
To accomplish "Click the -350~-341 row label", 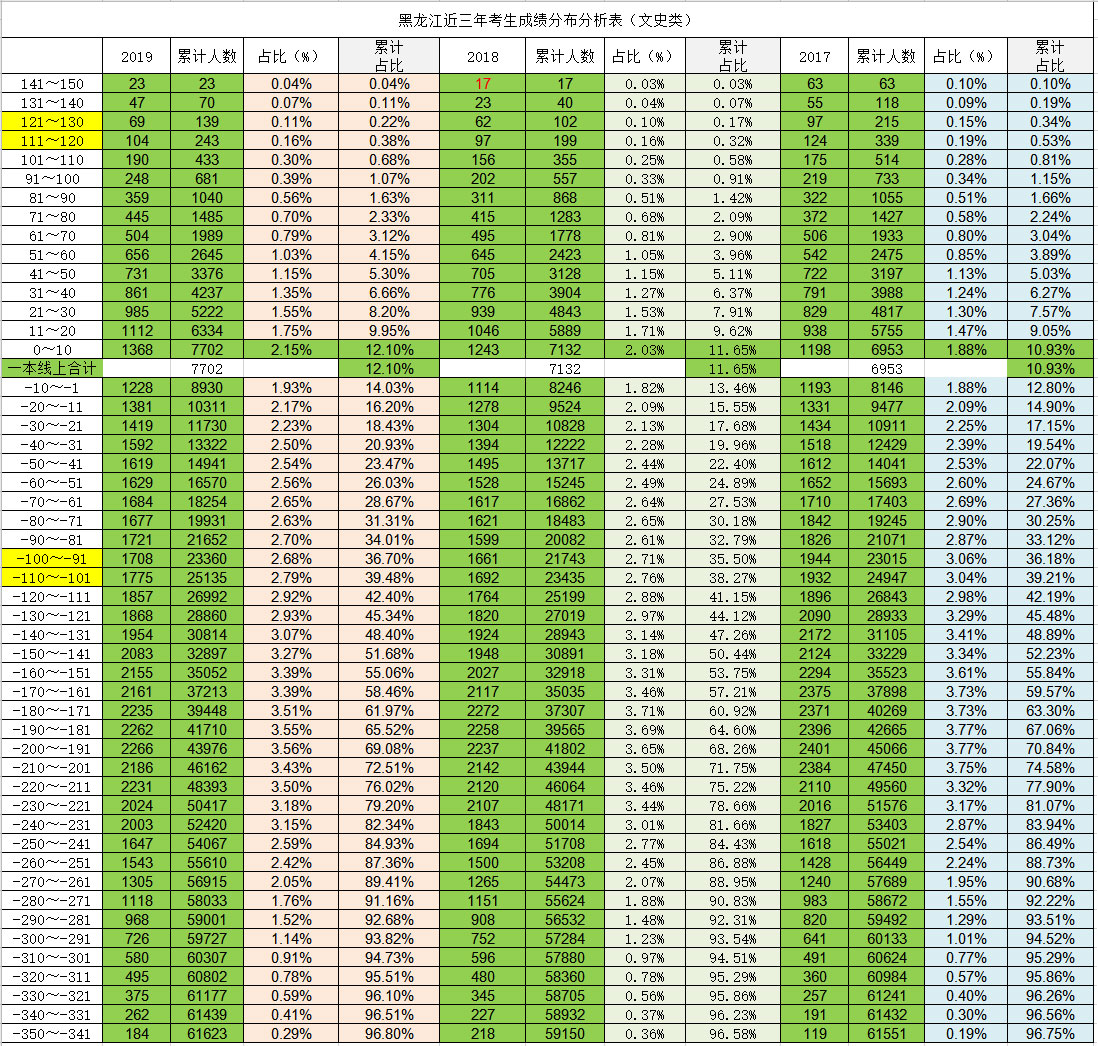I will (52, 1033).
